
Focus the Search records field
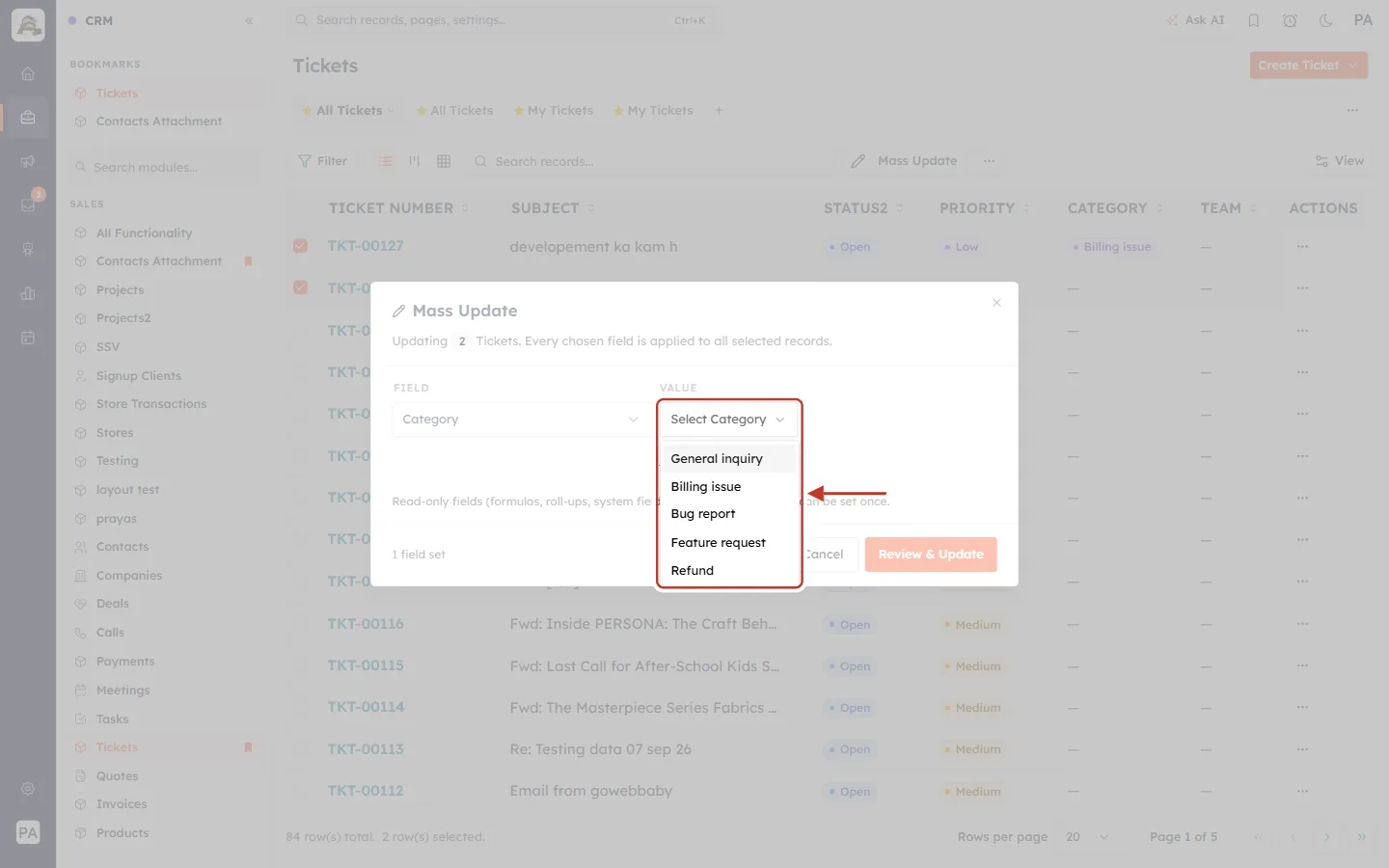651,161
